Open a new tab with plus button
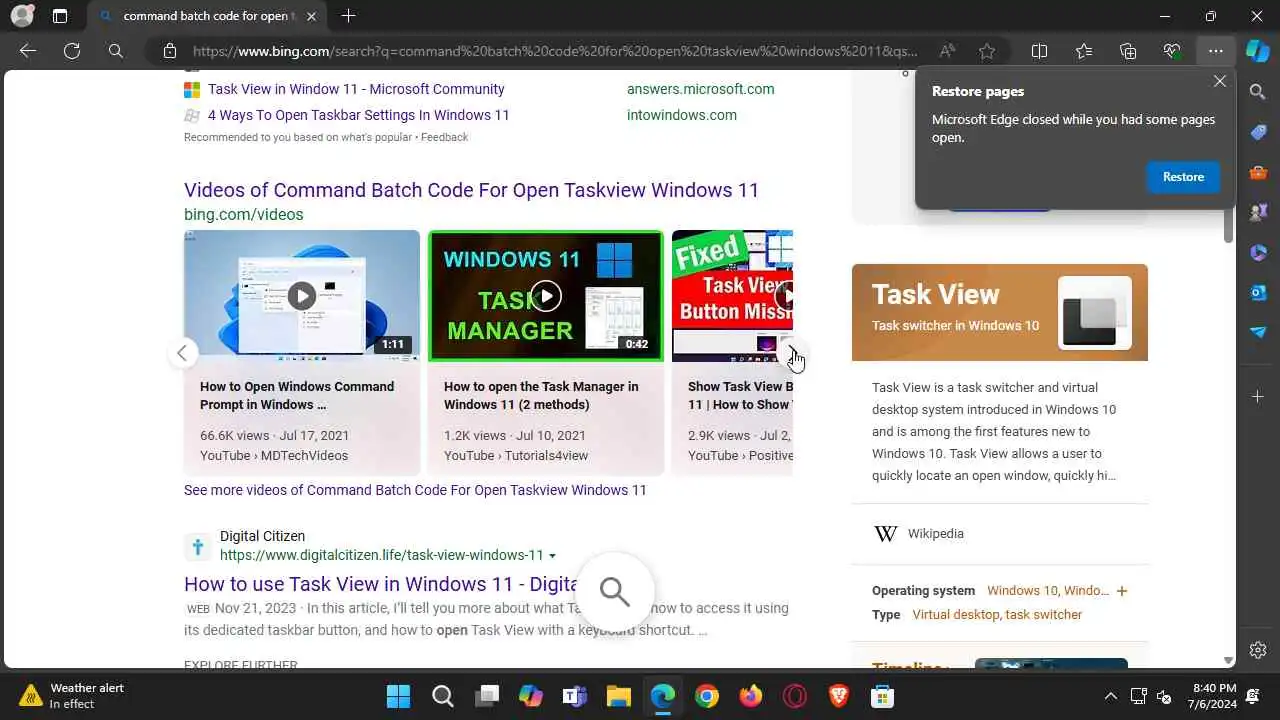Screen dimensions: 1280x720 (348, 16)
